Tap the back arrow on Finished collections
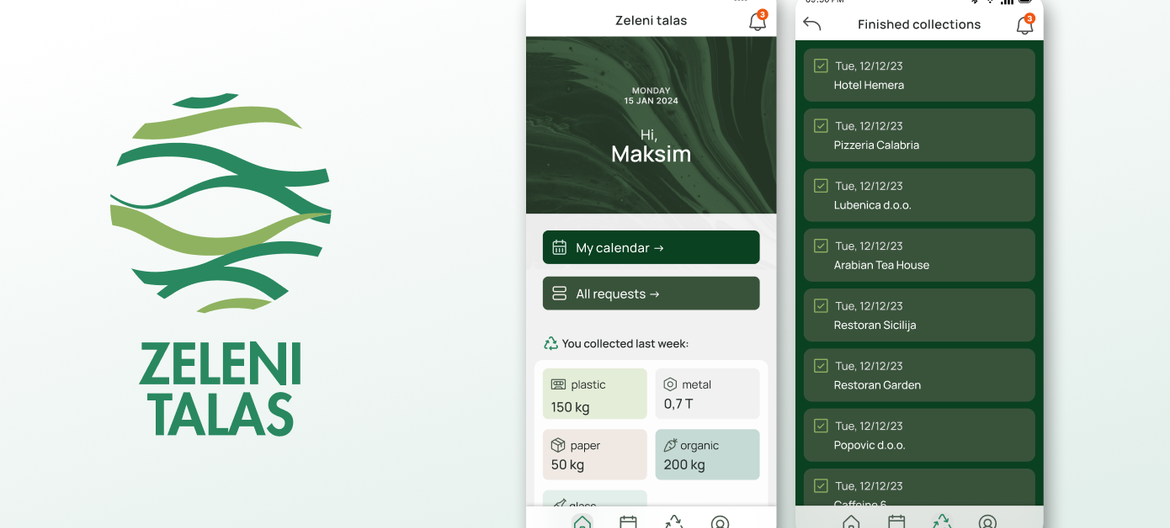Screen dimensions: 1170x528 click(812, 24)
